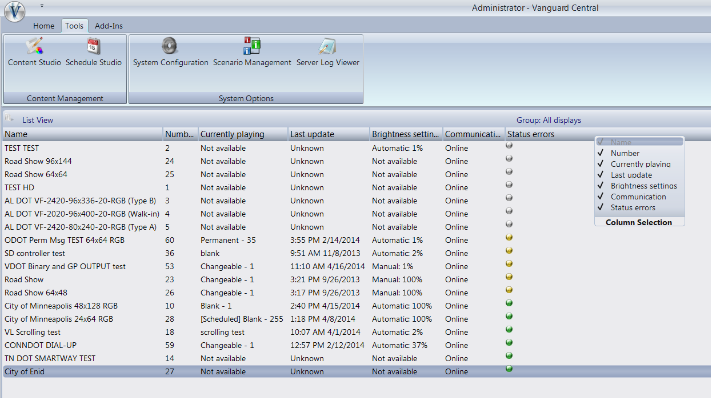Click the Permanent - 35 playing cell
Image resolution: width=711 pixels, height=398 pixels.
(x=228, y=240)
